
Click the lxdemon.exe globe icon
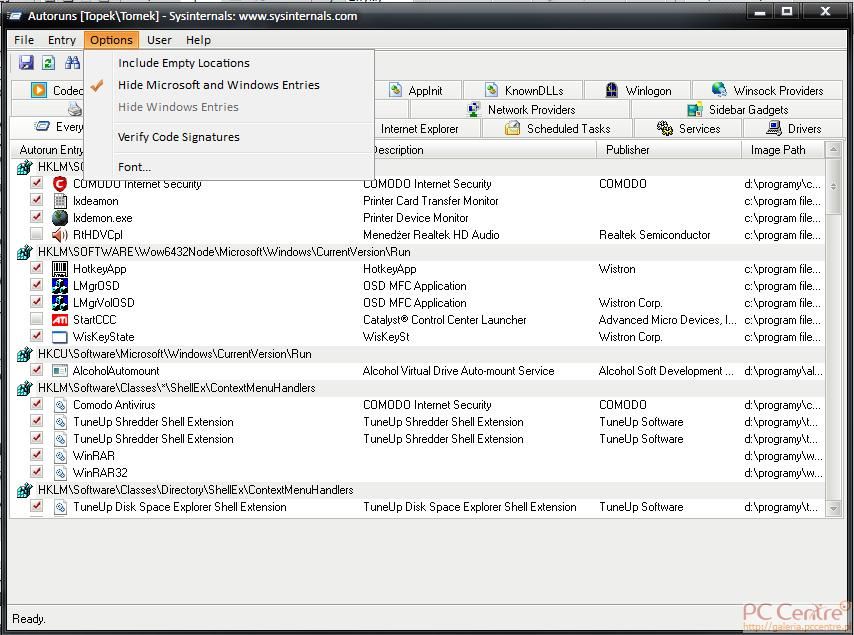click(x=60, y=218)
